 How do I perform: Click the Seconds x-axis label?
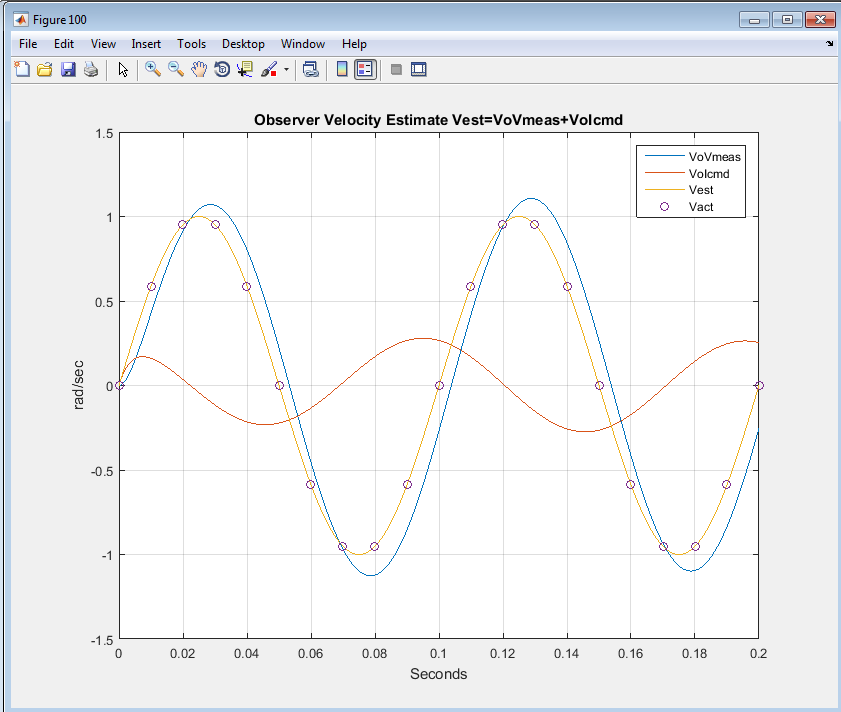click(439, 674)
